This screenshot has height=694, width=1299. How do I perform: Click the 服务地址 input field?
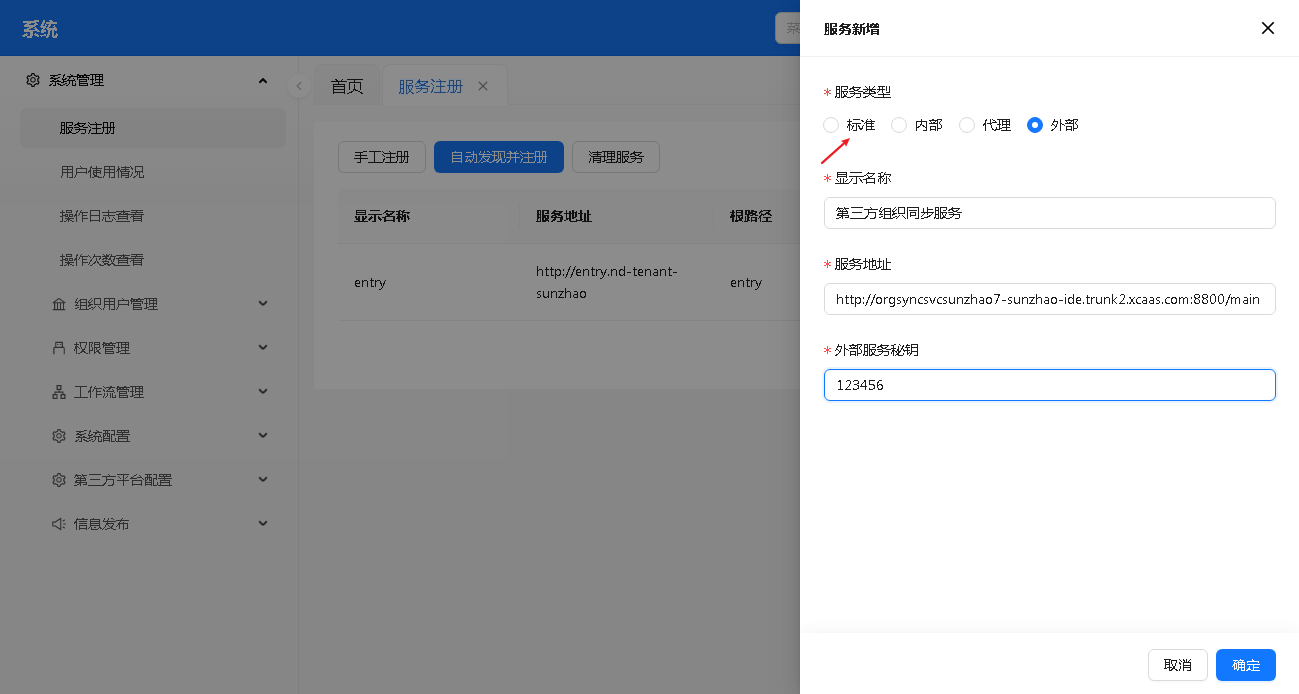pos(1049,299)
